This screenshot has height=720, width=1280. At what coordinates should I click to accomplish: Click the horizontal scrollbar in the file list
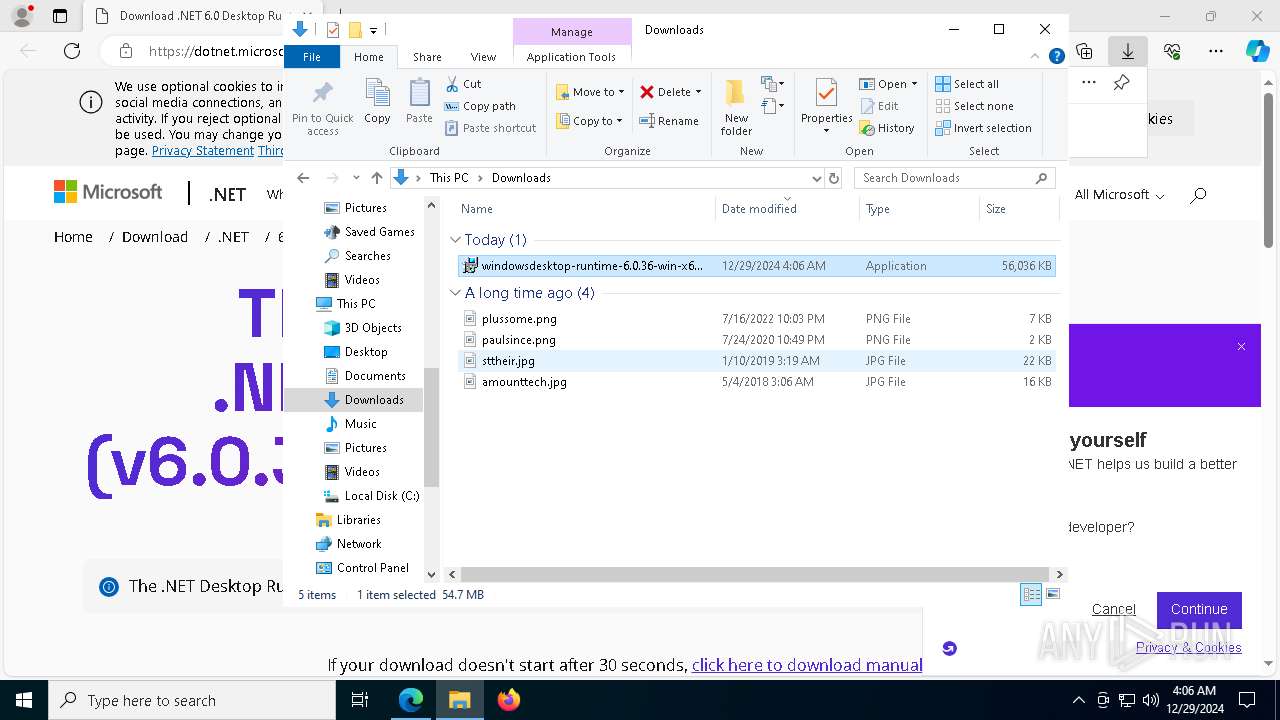pyautogui.click(x=756, y=574)
